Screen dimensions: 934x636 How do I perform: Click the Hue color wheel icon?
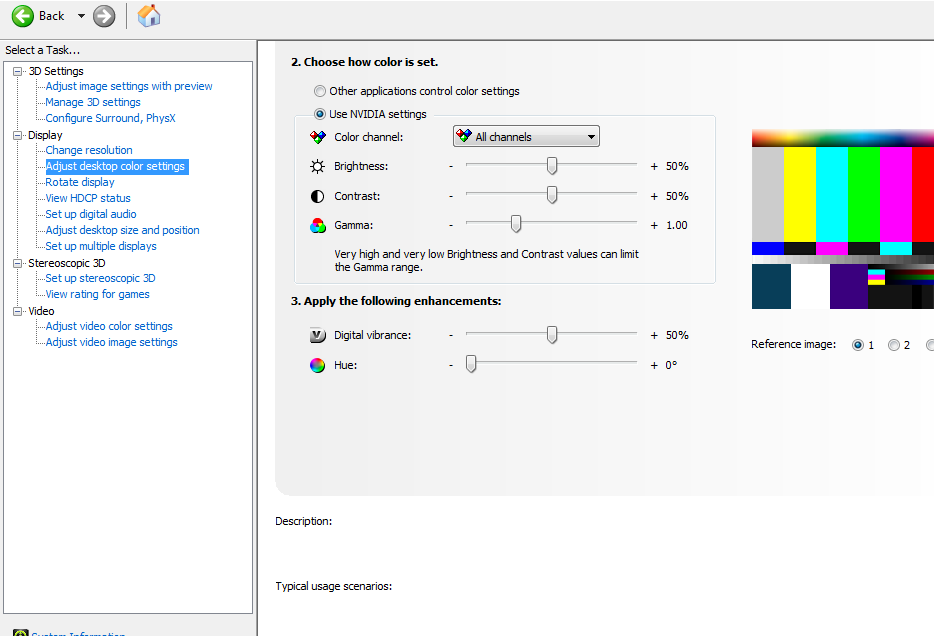click(x=317, y=365)
